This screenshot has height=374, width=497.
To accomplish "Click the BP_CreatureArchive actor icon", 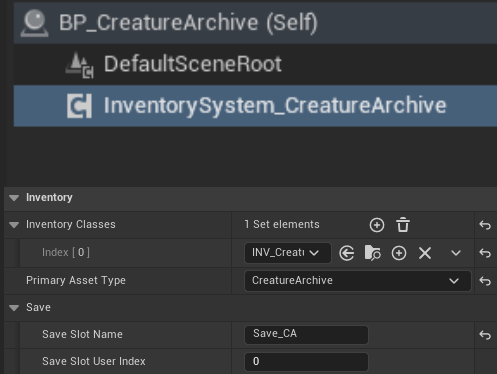I will 34,23.
